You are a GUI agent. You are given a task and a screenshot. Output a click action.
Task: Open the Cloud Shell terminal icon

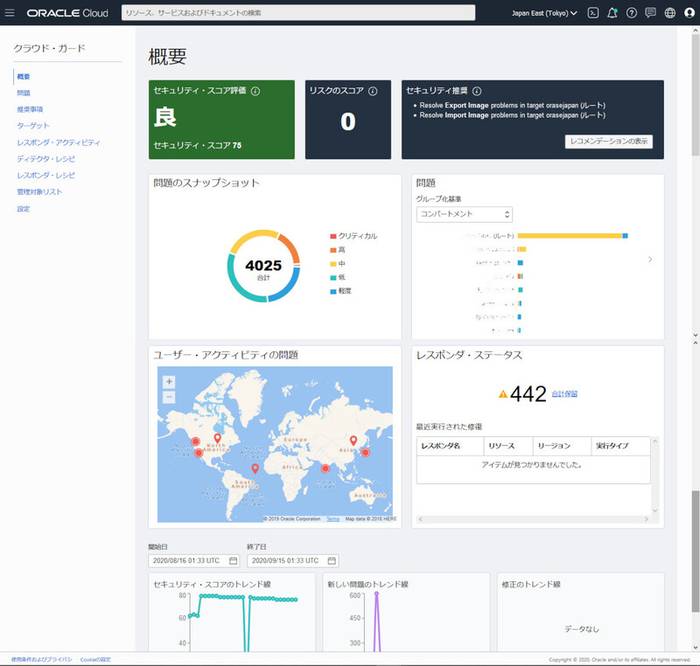point(593,13)
